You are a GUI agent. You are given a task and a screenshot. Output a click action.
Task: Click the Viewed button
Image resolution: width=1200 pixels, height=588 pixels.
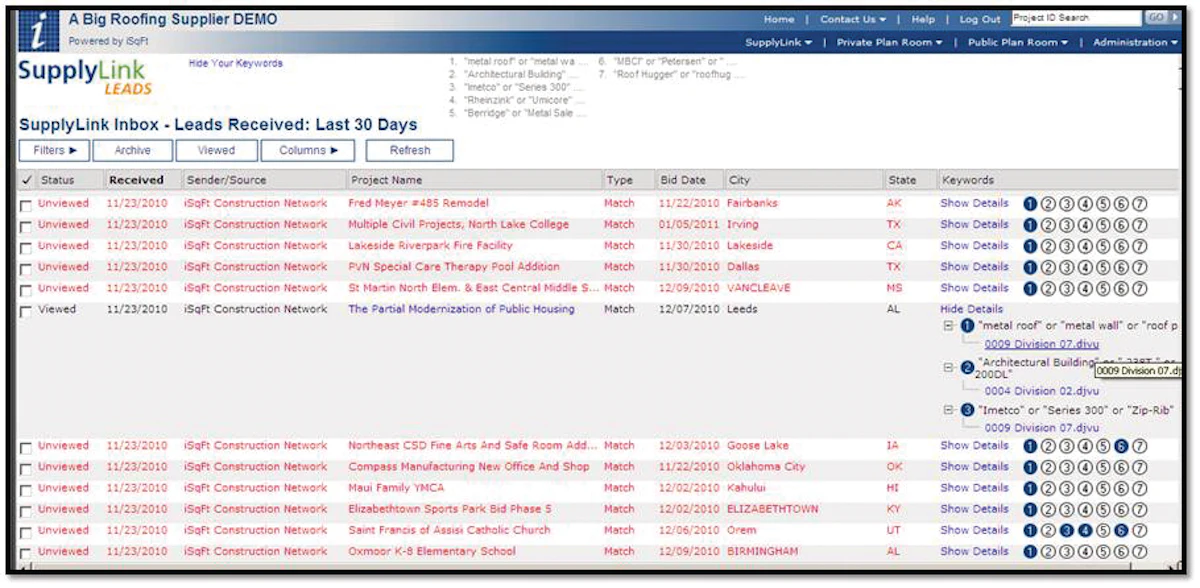pyautogui.click(x=216, y=150)
